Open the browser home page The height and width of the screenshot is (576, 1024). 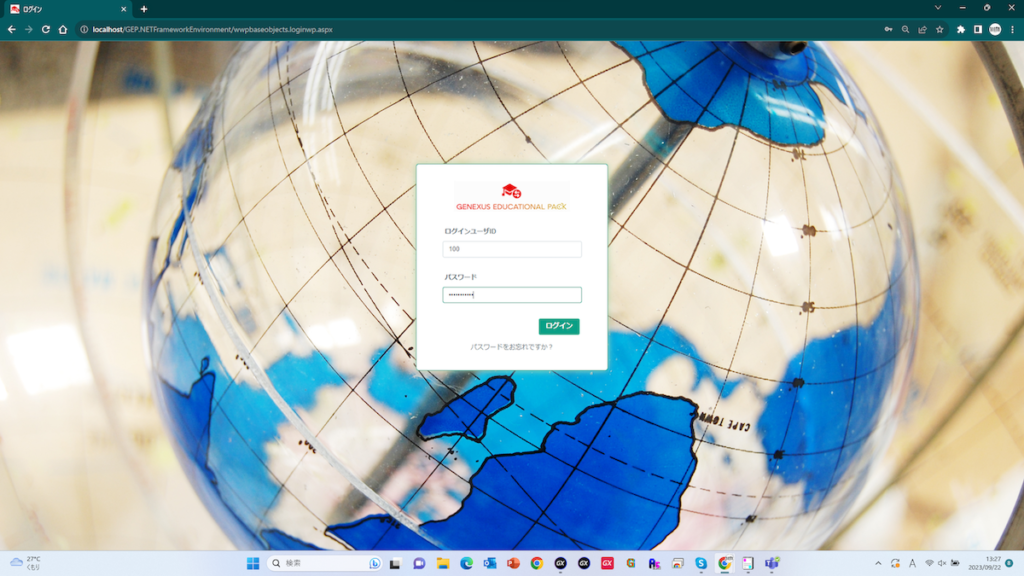[x=63, y=29]
